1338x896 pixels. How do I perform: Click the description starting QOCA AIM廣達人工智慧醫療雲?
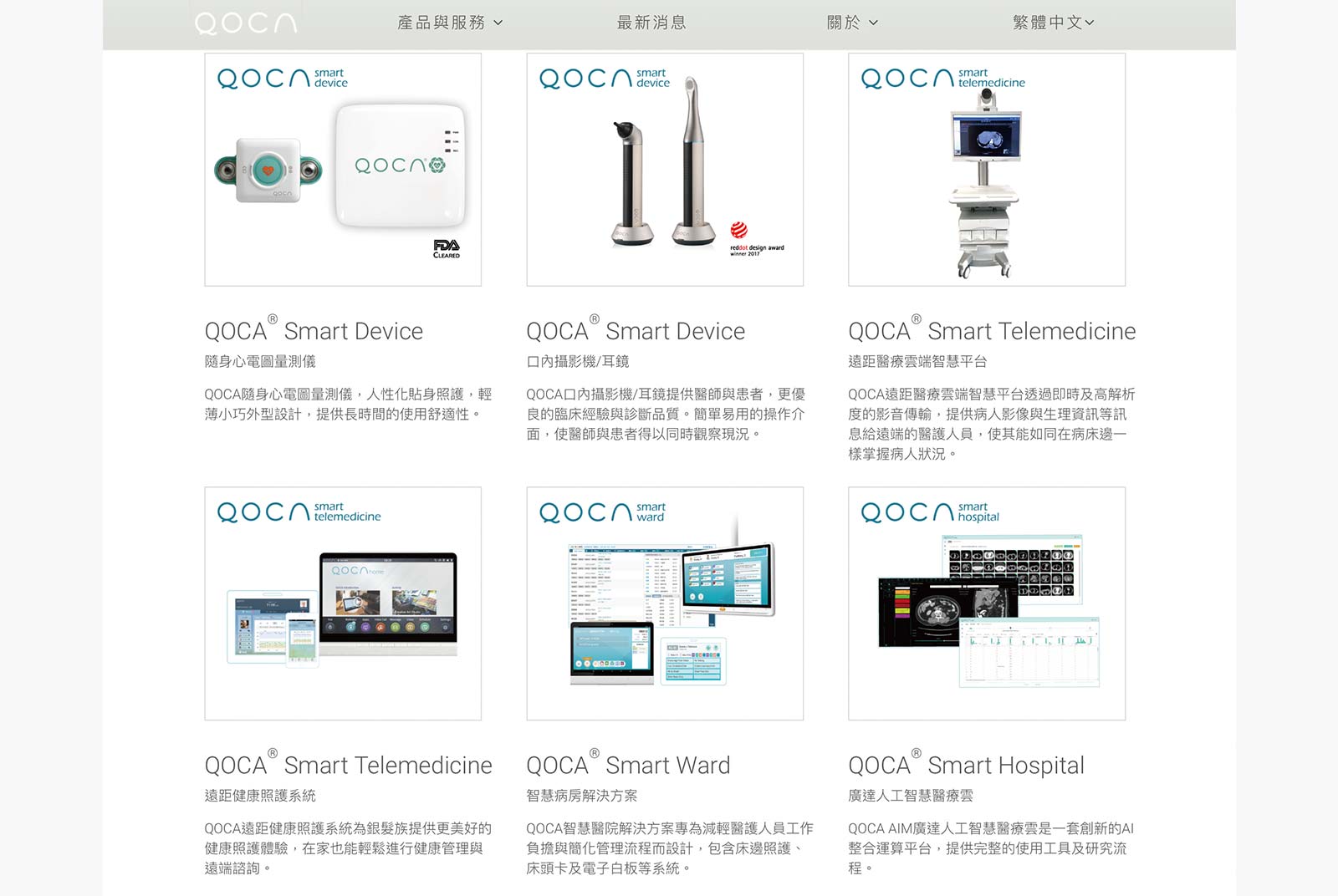click(991, 848)
